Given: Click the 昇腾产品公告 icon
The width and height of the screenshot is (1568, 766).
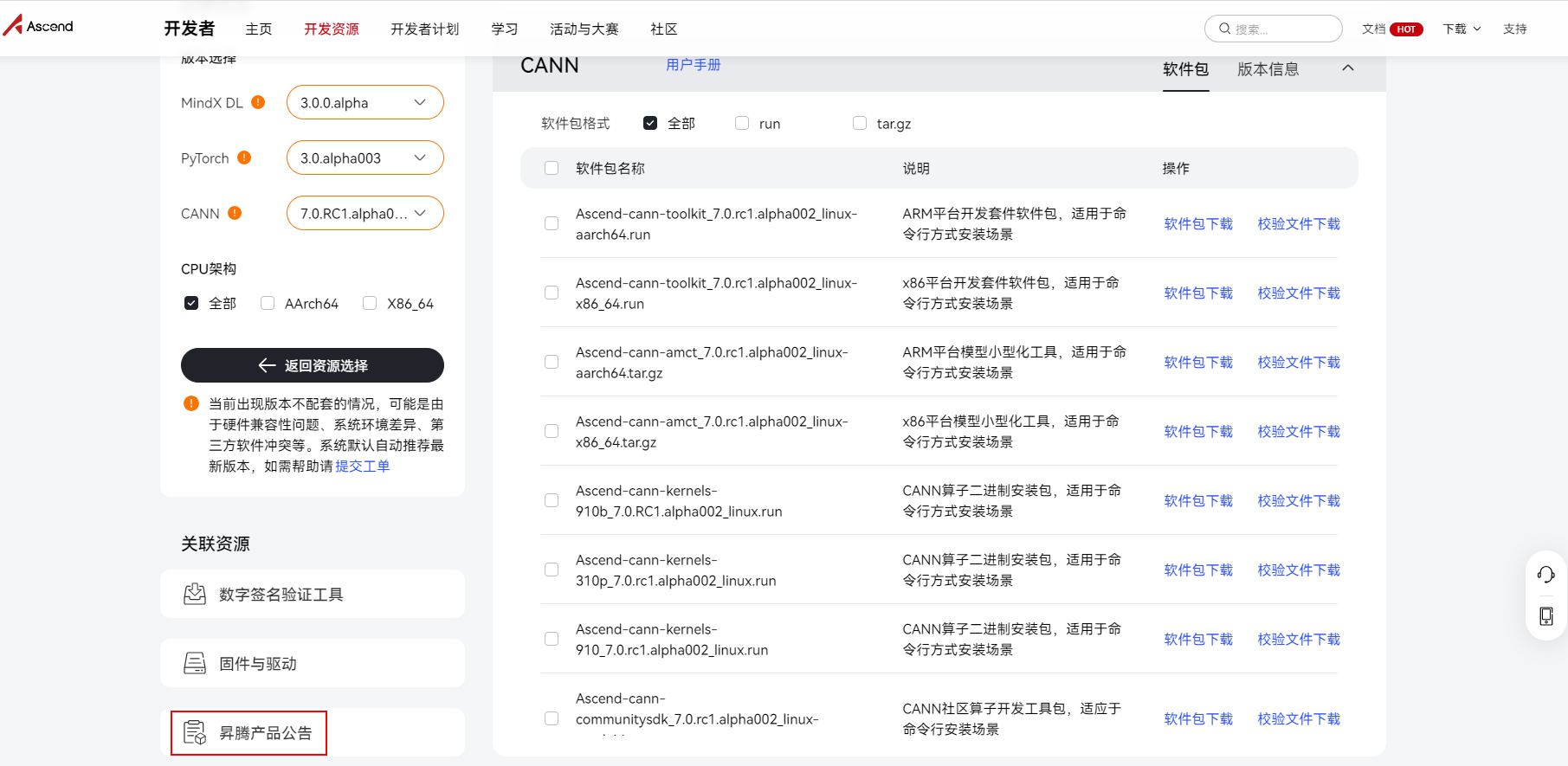Looking at the screenshot, I should coord(195,732).
